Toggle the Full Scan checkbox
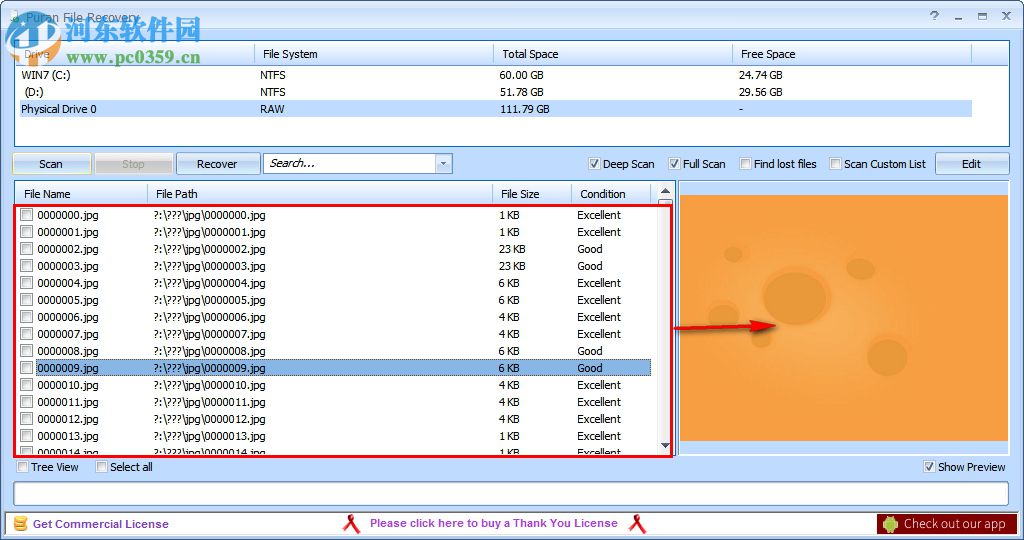Image resolution: width=1024 pixels, height=540 pixels. point(674,164)
